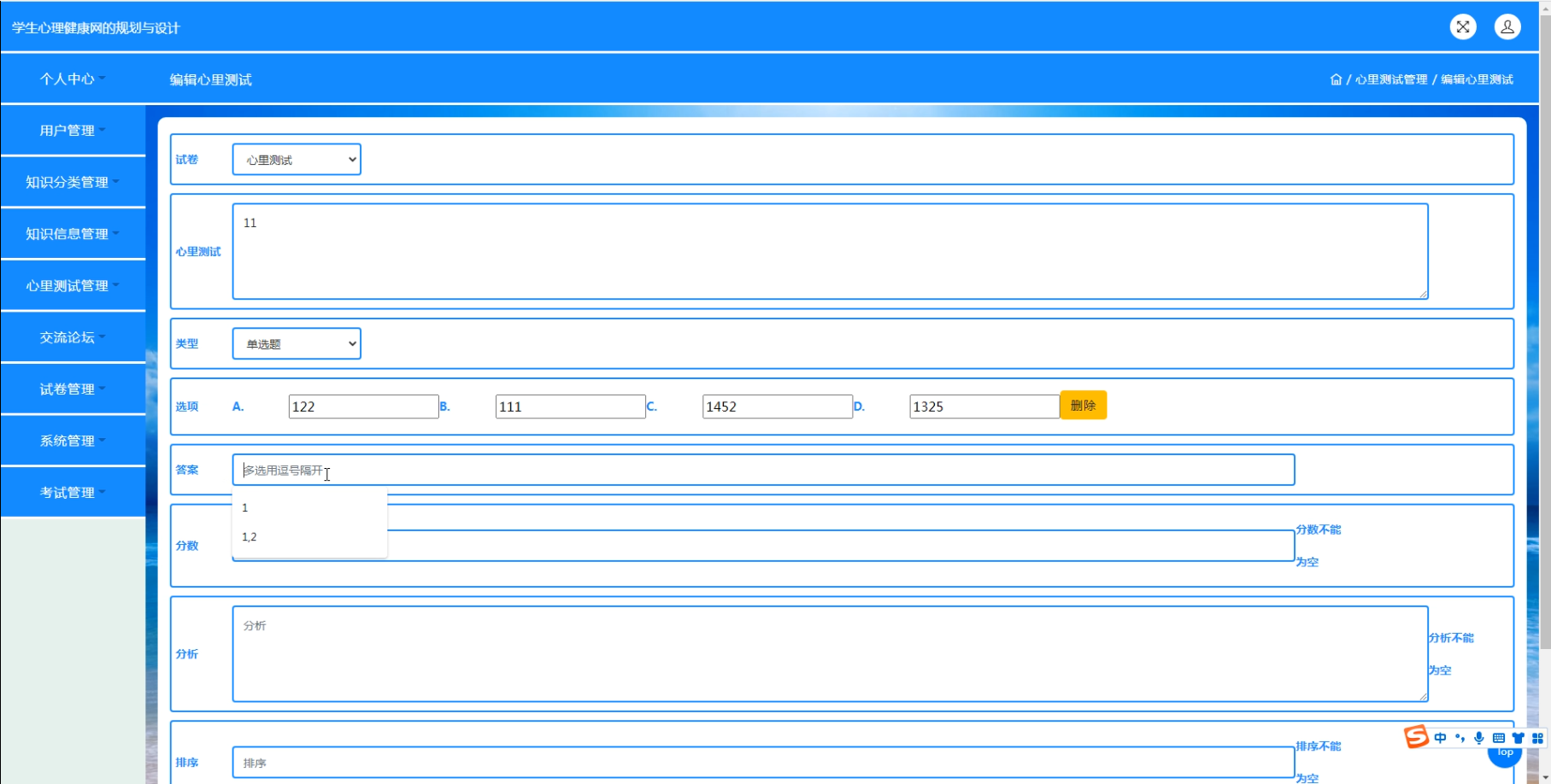Click the round Top back-to-top button

1505,755
